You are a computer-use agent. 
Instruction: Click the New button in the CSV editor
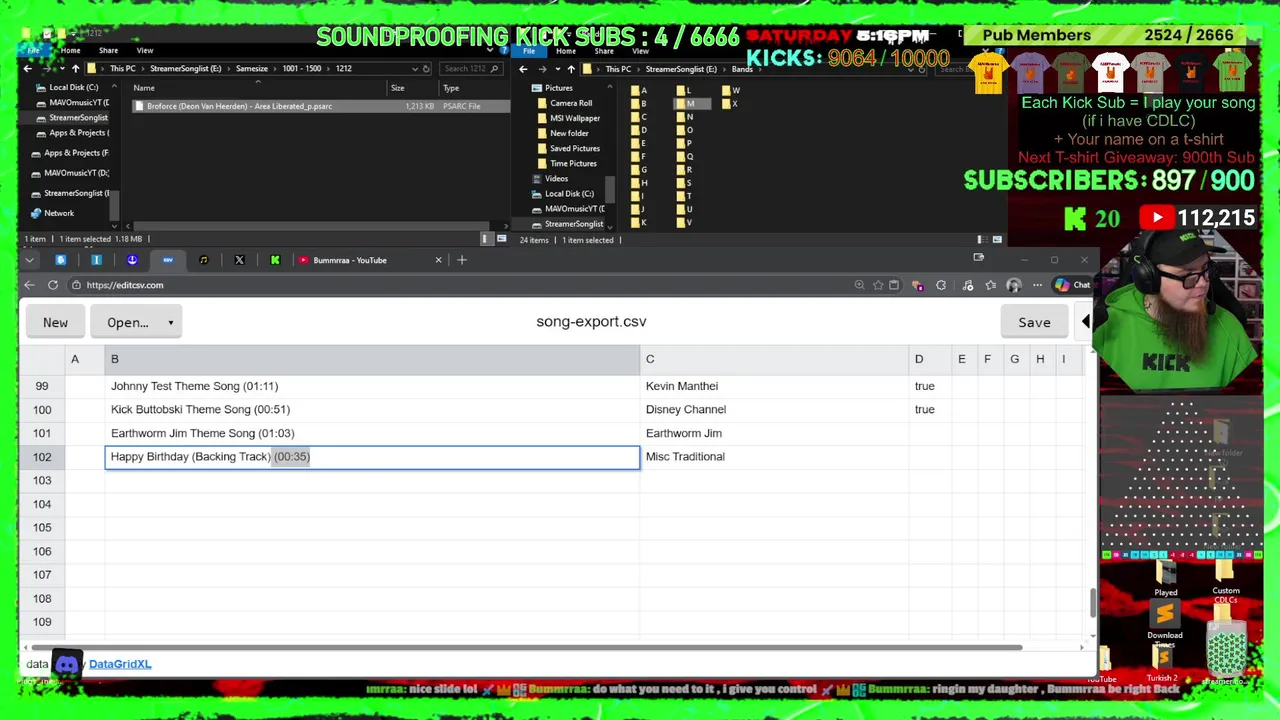point(55,322)
